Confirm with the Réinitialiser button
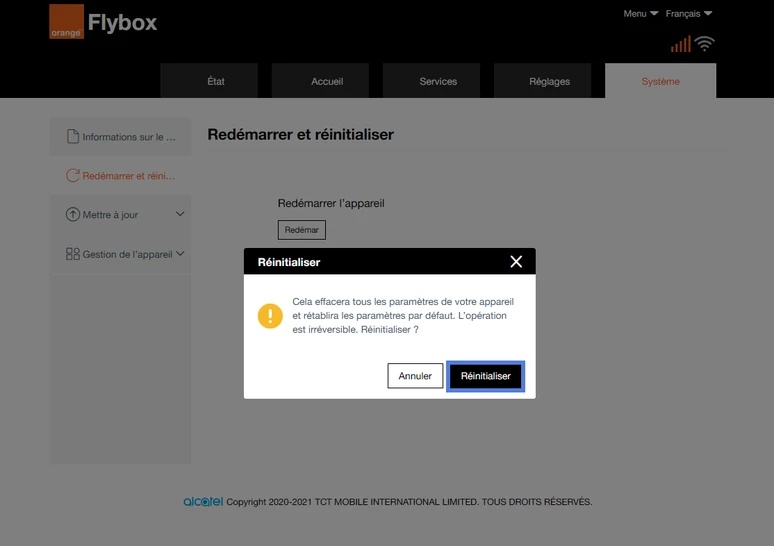The image size is (774, 546). click(485, 376)
